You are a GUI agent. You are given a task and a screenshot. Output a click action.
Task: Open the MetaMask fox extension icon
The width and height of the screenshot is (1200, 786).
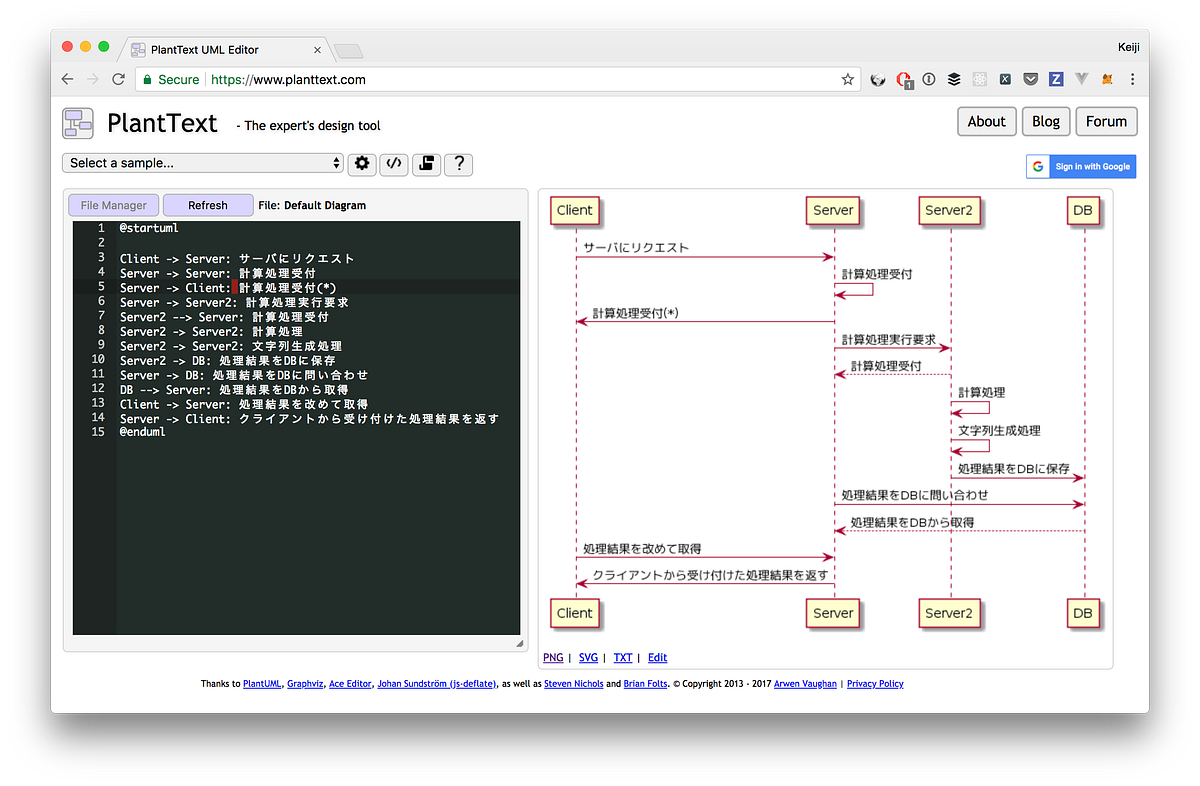[1106, 79]
